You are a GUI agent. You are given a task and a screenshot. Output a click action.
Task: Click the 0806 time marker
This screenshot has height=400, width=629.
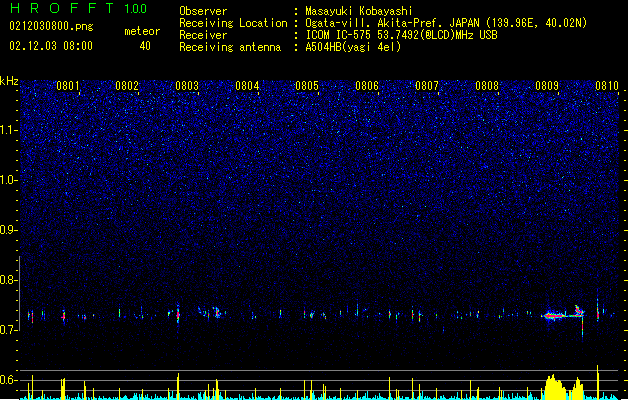367,86
